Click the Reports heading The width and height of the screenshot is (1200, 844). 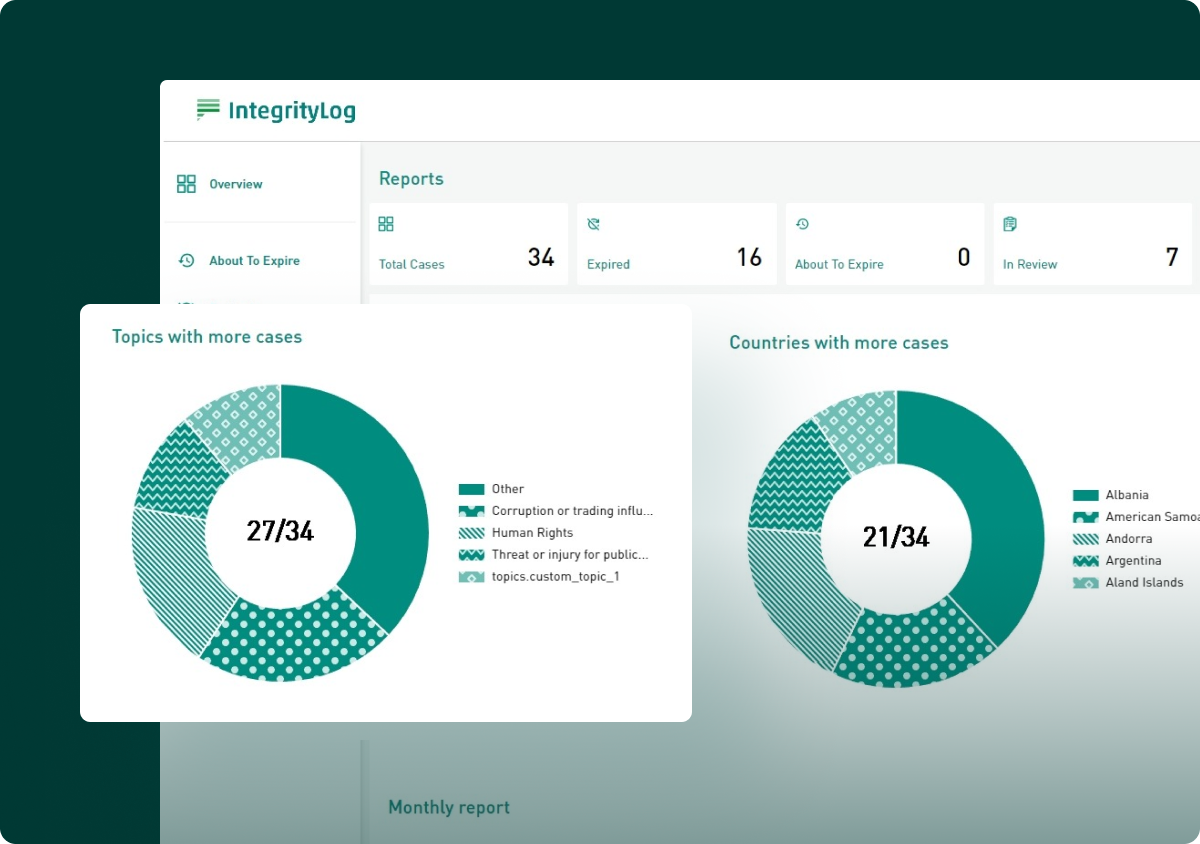(411, 178)
